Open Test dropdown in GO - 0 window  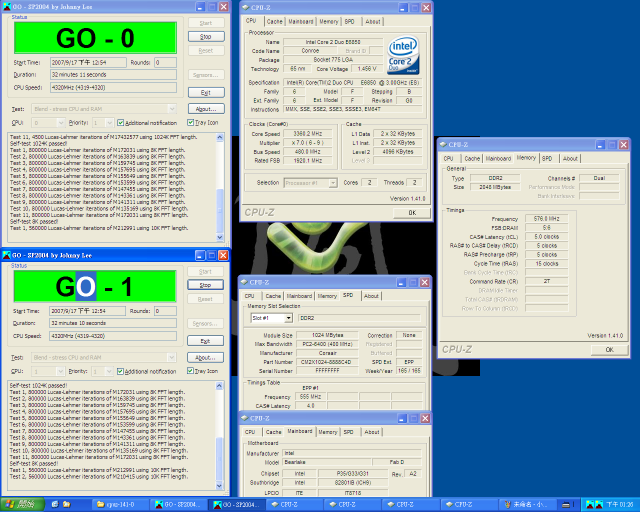click(172, 109)
